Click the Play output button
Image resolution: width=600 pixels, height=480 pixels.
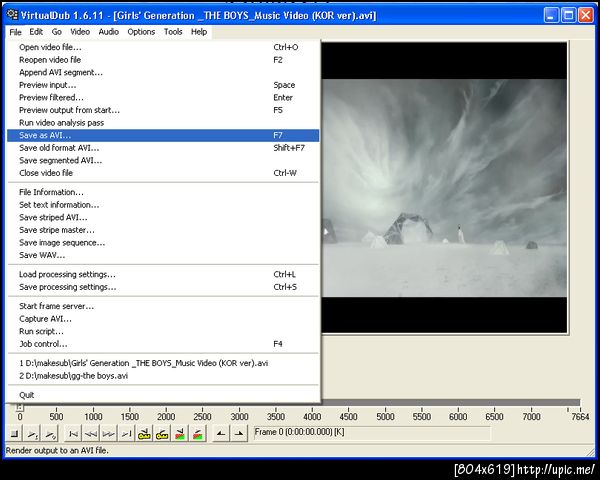point(50,434)
